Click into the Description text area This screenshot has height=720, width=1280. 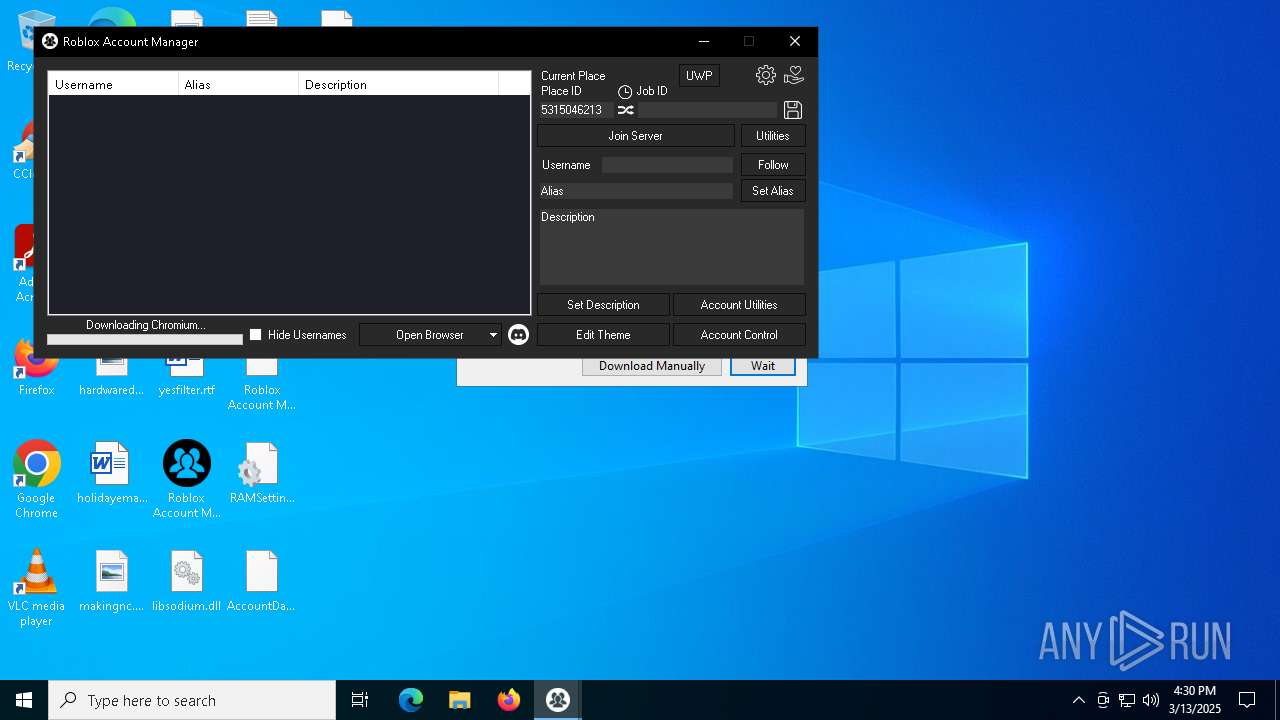tap(672, 247)
